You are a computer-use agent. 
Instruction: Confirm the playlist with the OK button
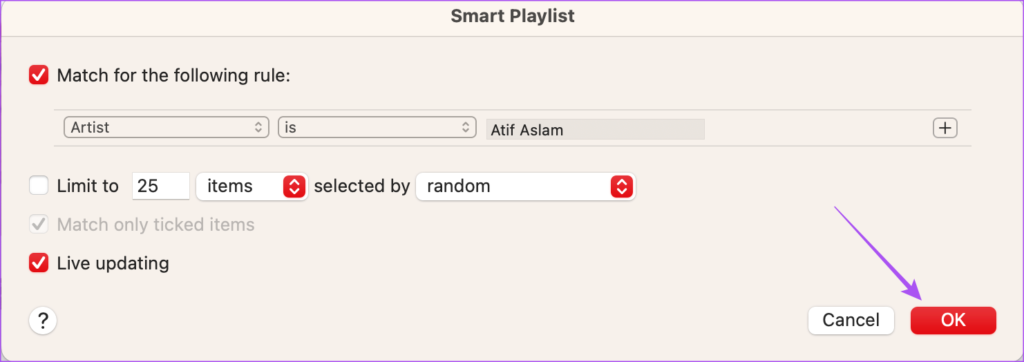click(x=953, y=320)
